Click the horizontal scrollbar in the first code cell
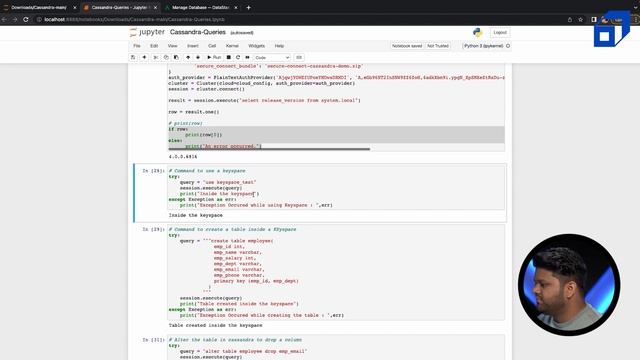640x360 pixels. tap(269, 149)
